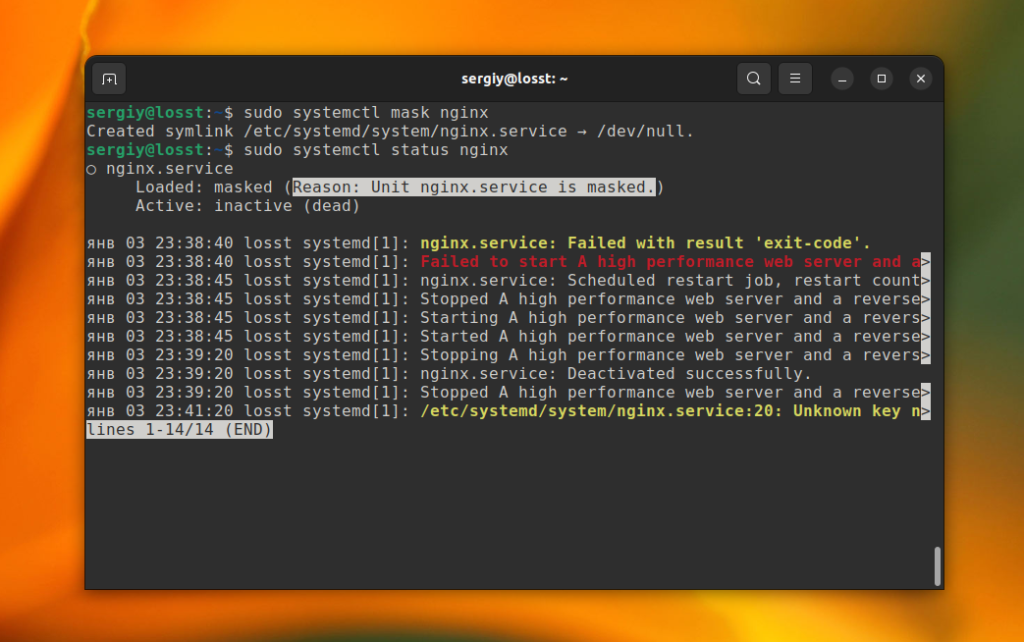This screenshot has height=642, width=1024.
Task: Open the hamburger main menu
Action: coord(795,79)
